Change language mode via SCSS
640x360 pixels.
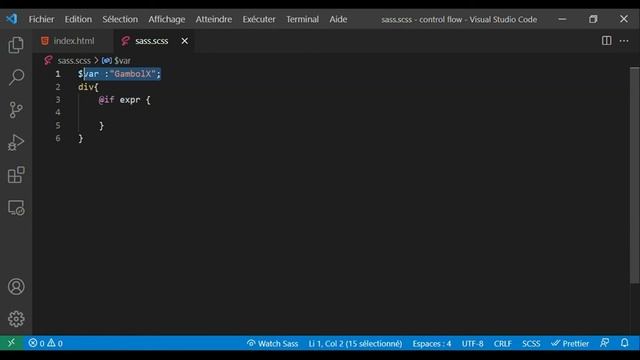(x=531, y=343)
